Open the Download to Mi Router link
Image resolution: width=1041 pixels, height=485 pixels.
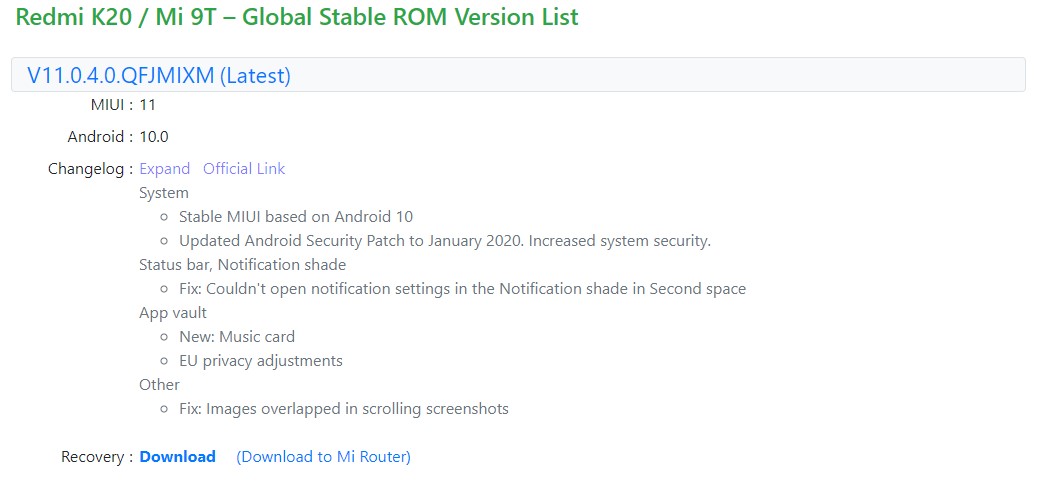coord(323,456)
